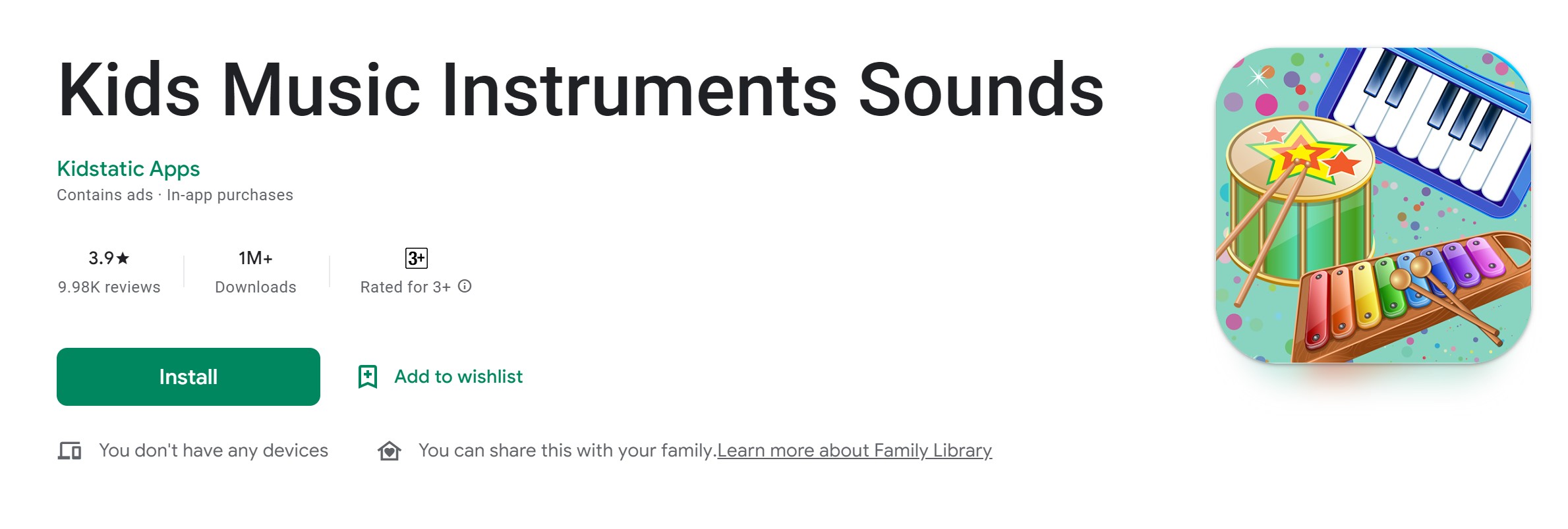Image resolution: width=1568 pixels, height=529 pixels.
Task: Click the 1M+ download count
Action: (x=256, y=258)
